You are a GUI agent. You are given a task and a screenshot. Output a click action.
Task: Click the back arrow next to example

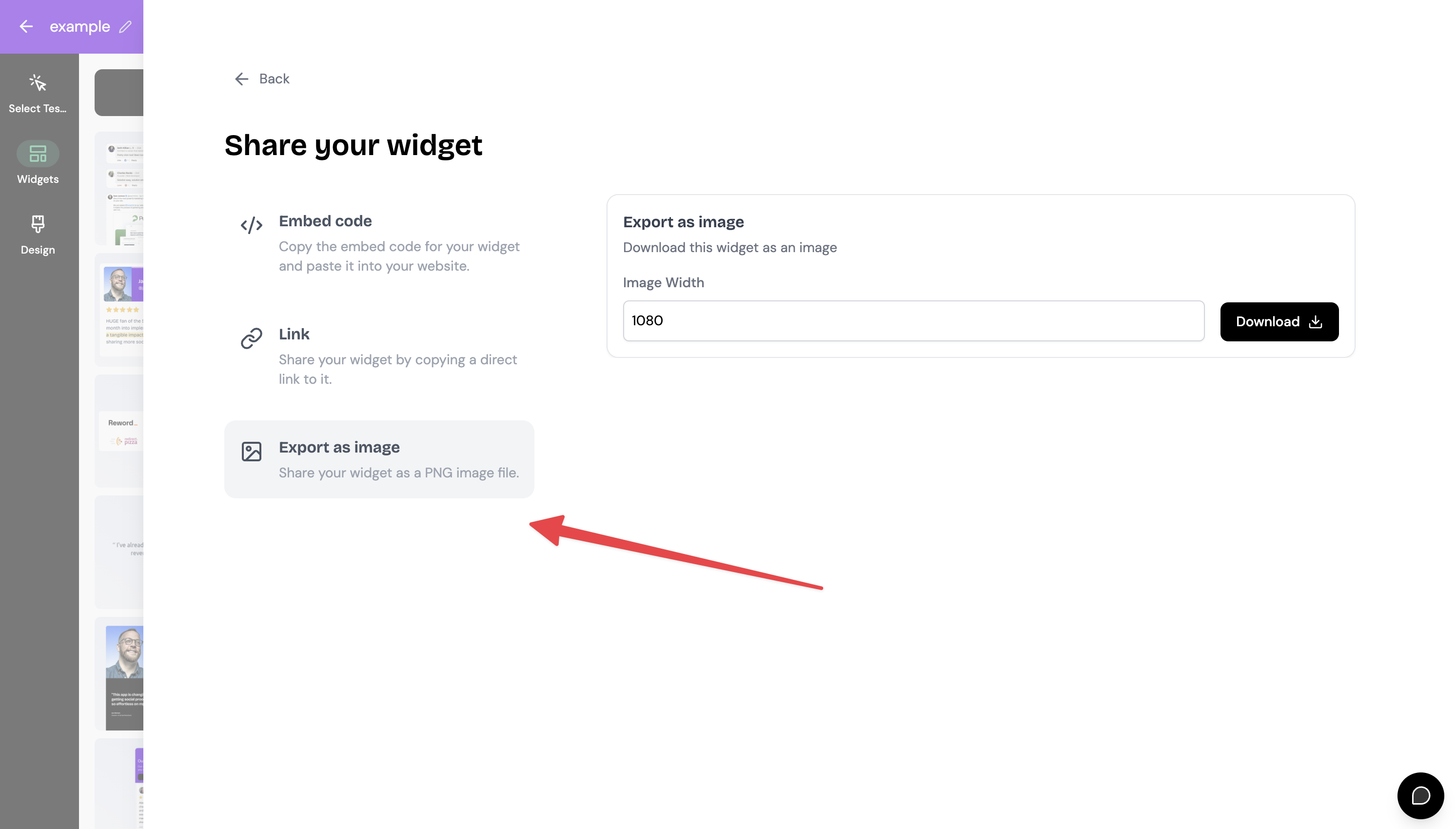click(x=26, y=26)
